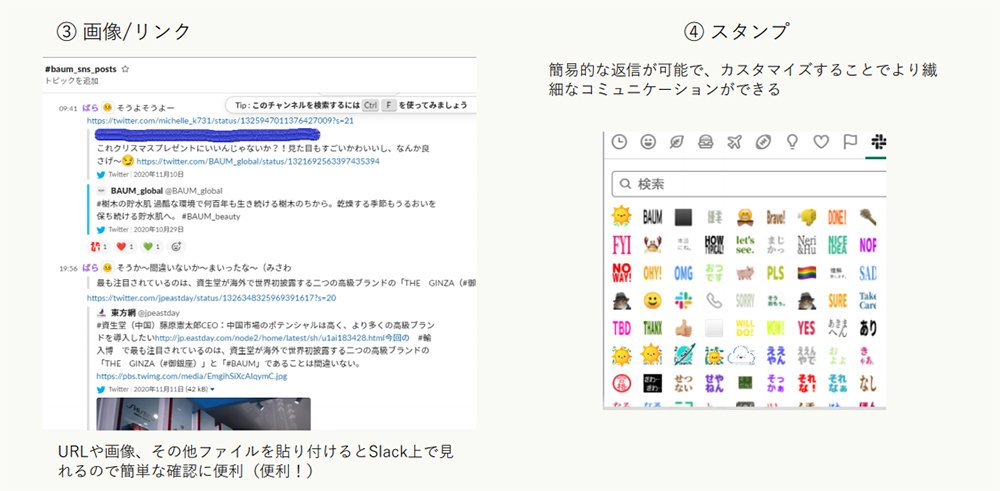Pick the blue ええやん emoji
The width and height of the screenshot is (1000, 491).
click(776, 355)
